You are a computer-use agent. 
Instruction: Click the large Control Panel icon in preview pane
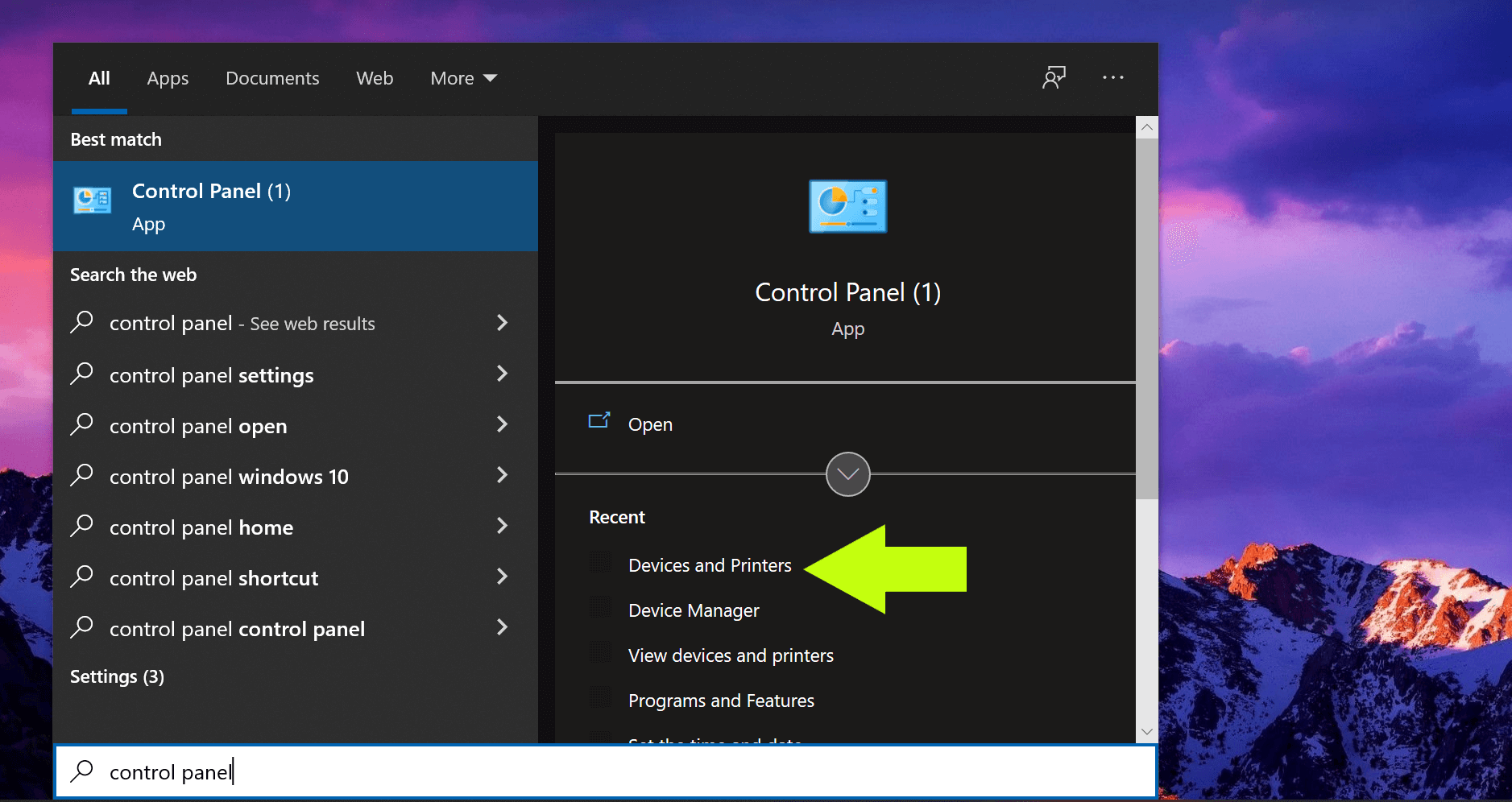(847, 206)
